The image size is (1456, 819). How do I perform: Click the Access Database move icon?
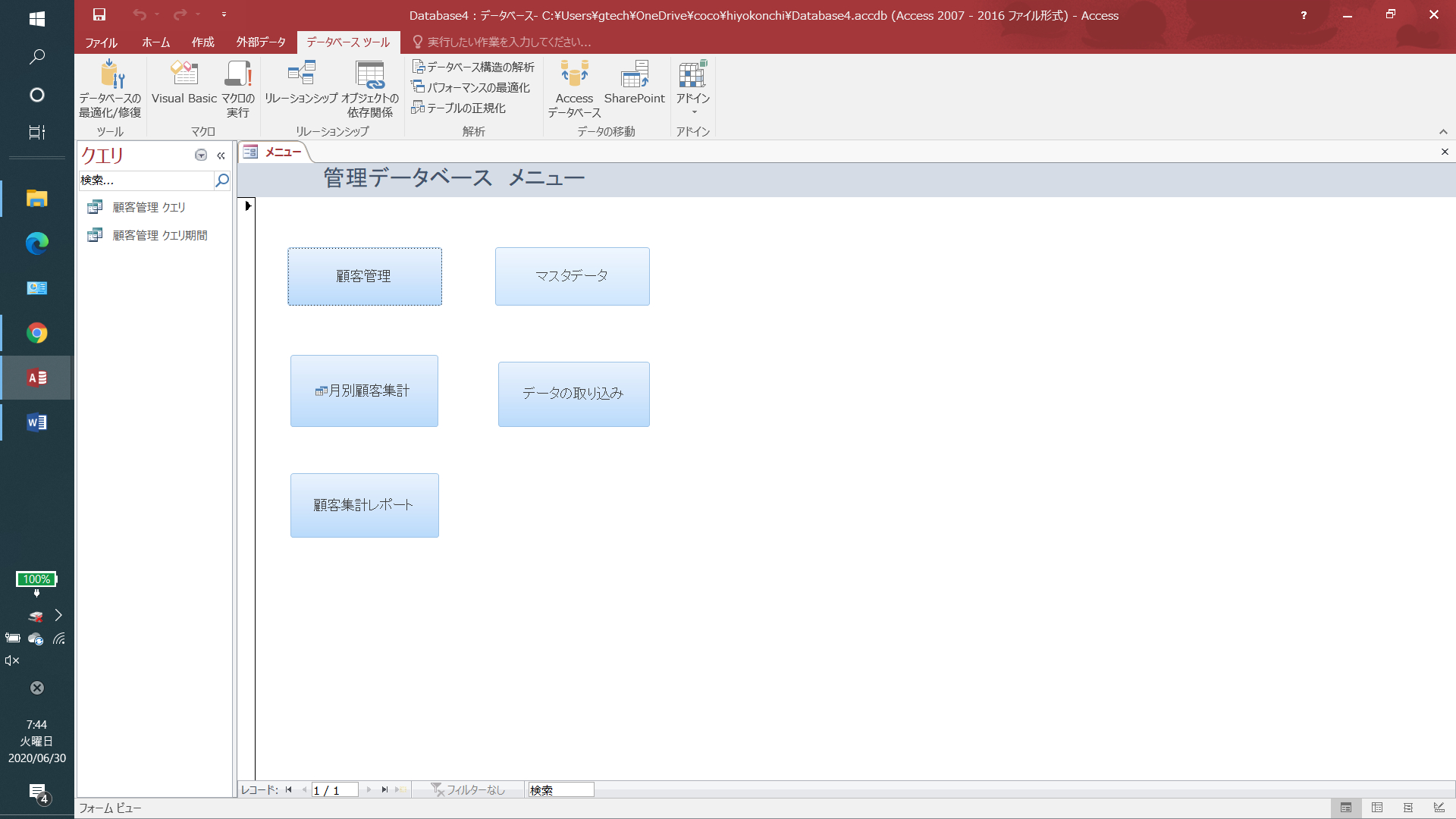pyautogui.click(x=574, y=76)
